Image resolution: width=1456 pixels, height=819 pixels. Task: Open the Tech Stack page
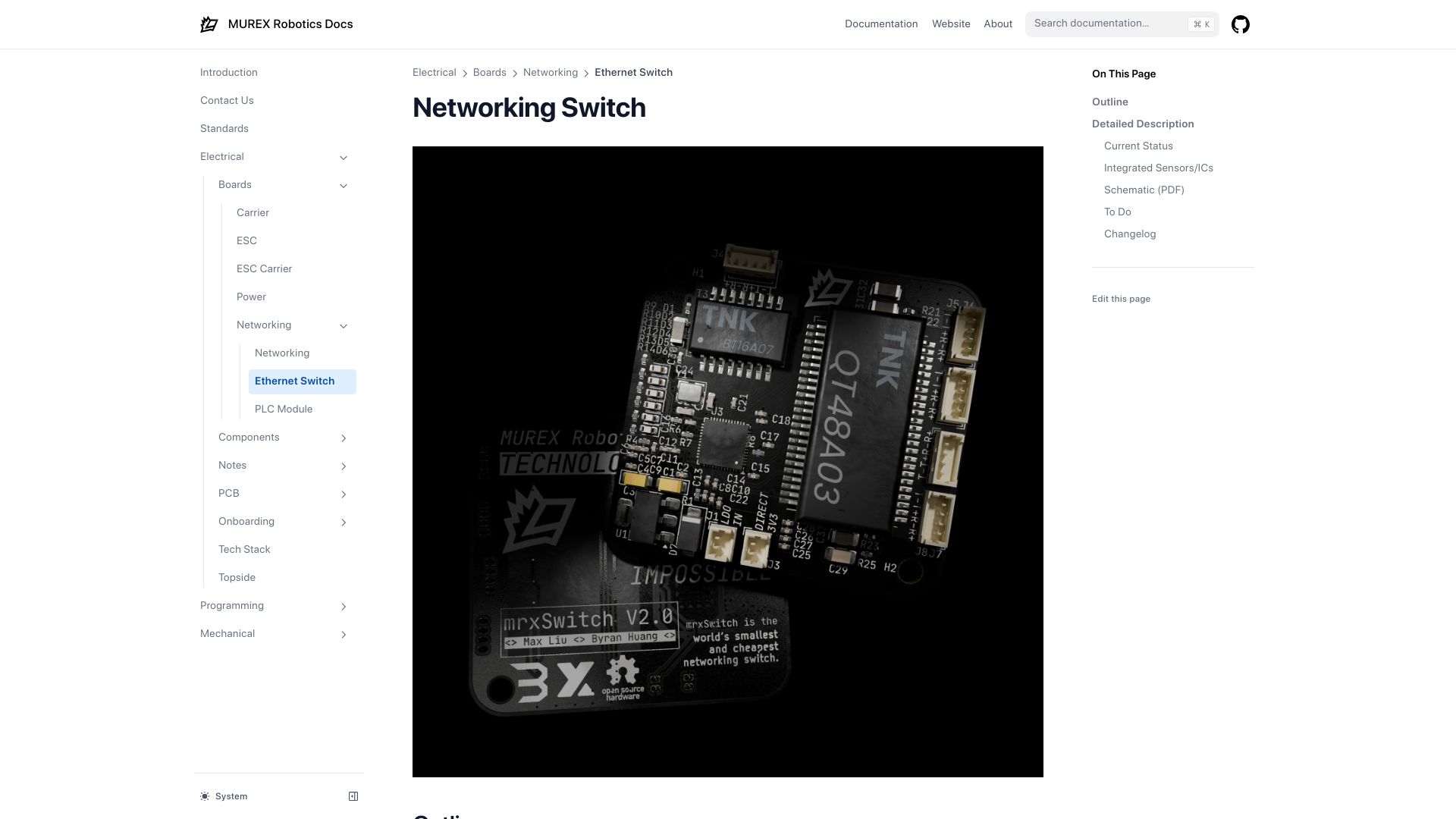click(244, 550)
